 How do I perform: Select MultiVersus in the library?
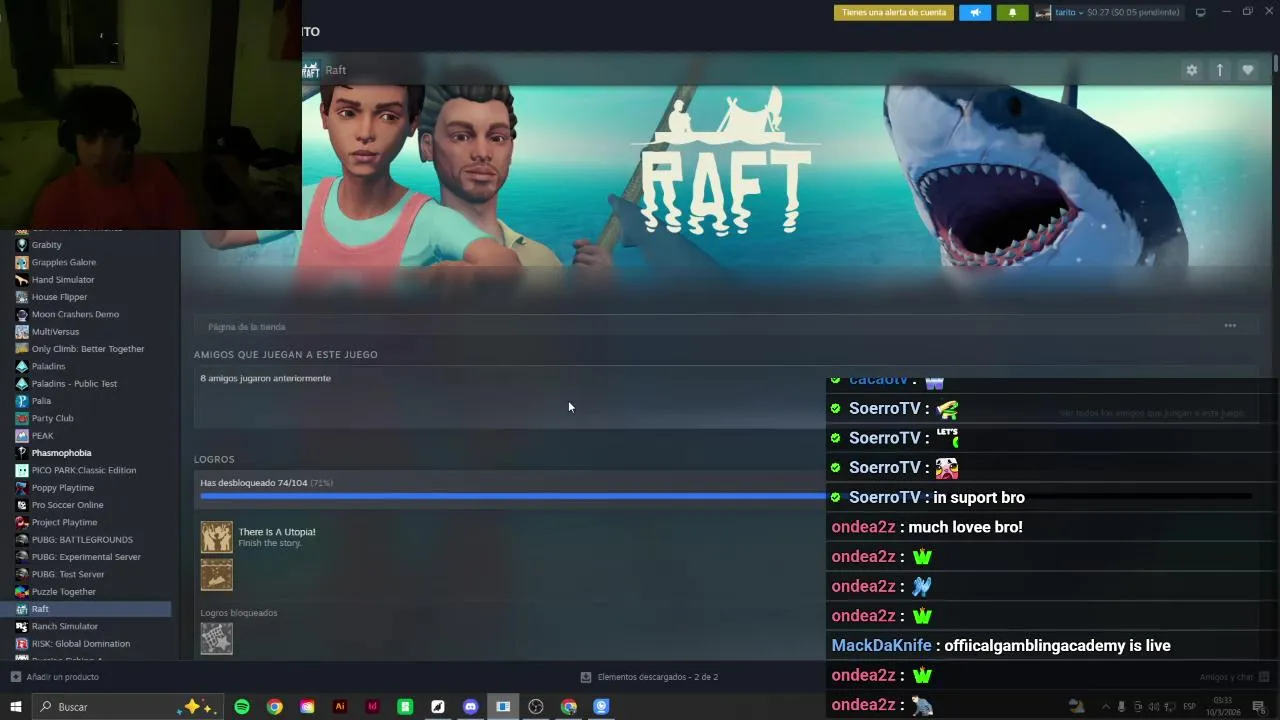click(x=55, y=332)
